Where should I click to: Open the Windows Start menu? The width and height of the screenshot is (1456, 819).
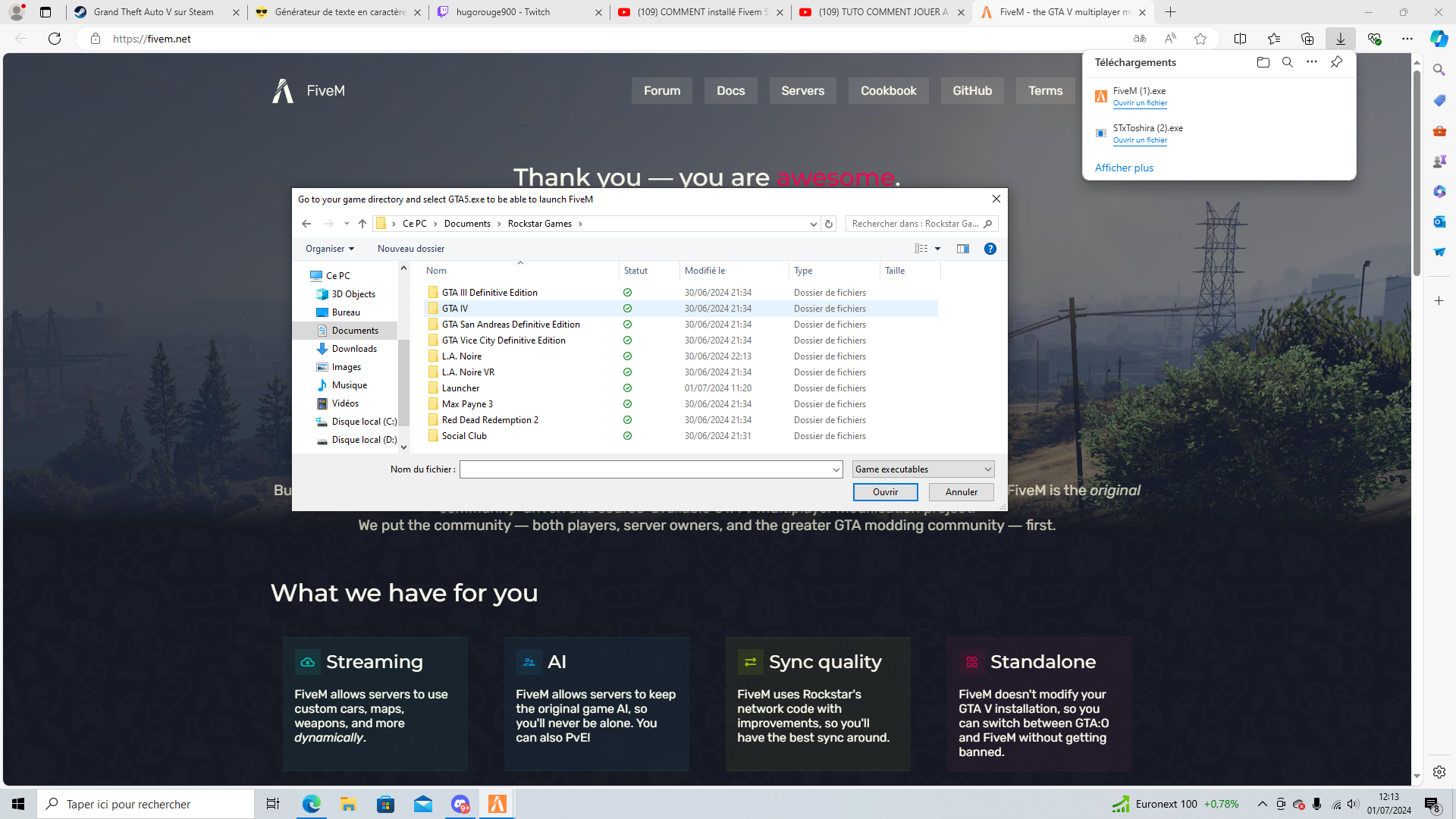(18, 804)
